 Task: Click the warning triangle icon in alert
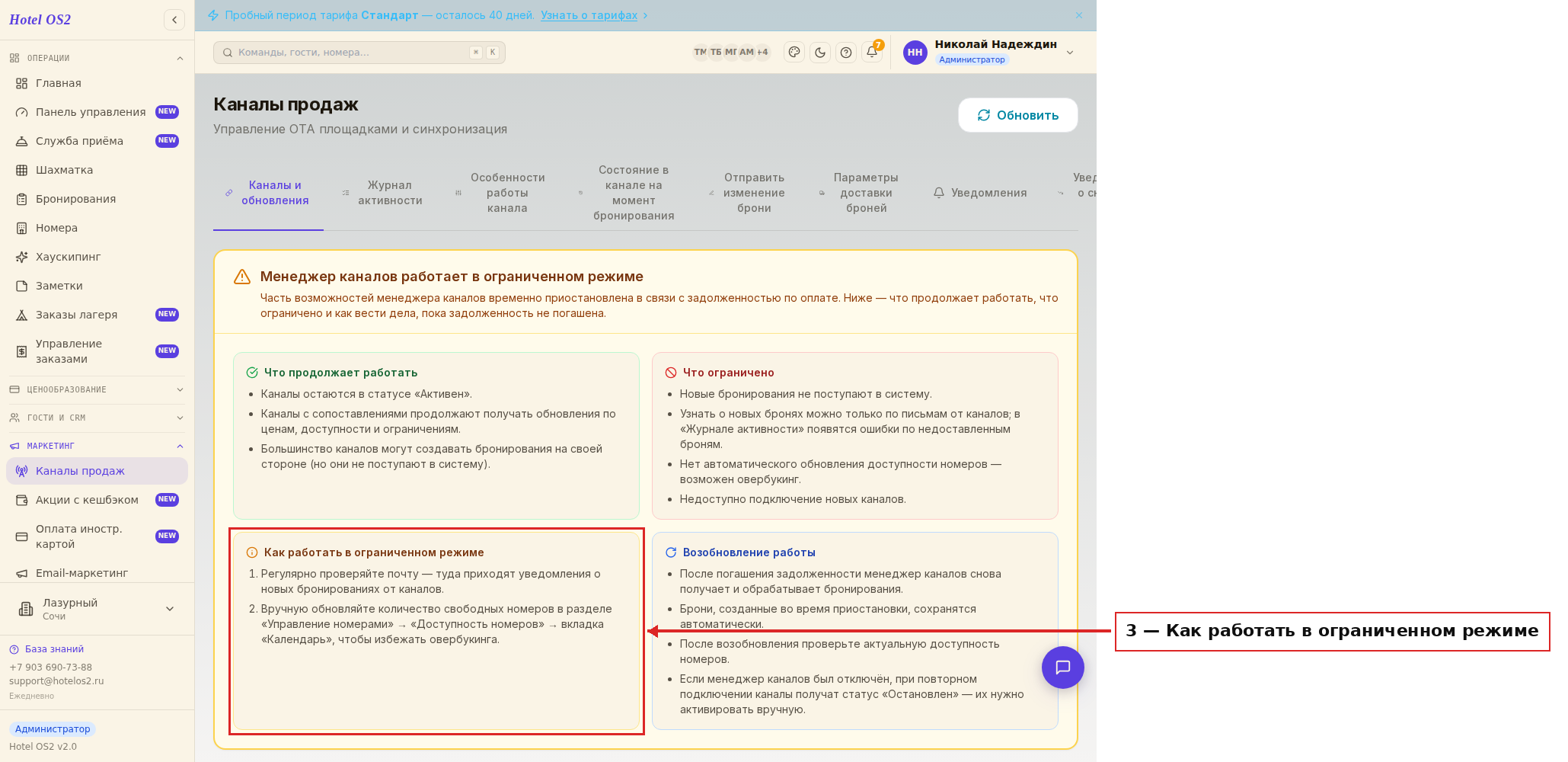[242, 277]
